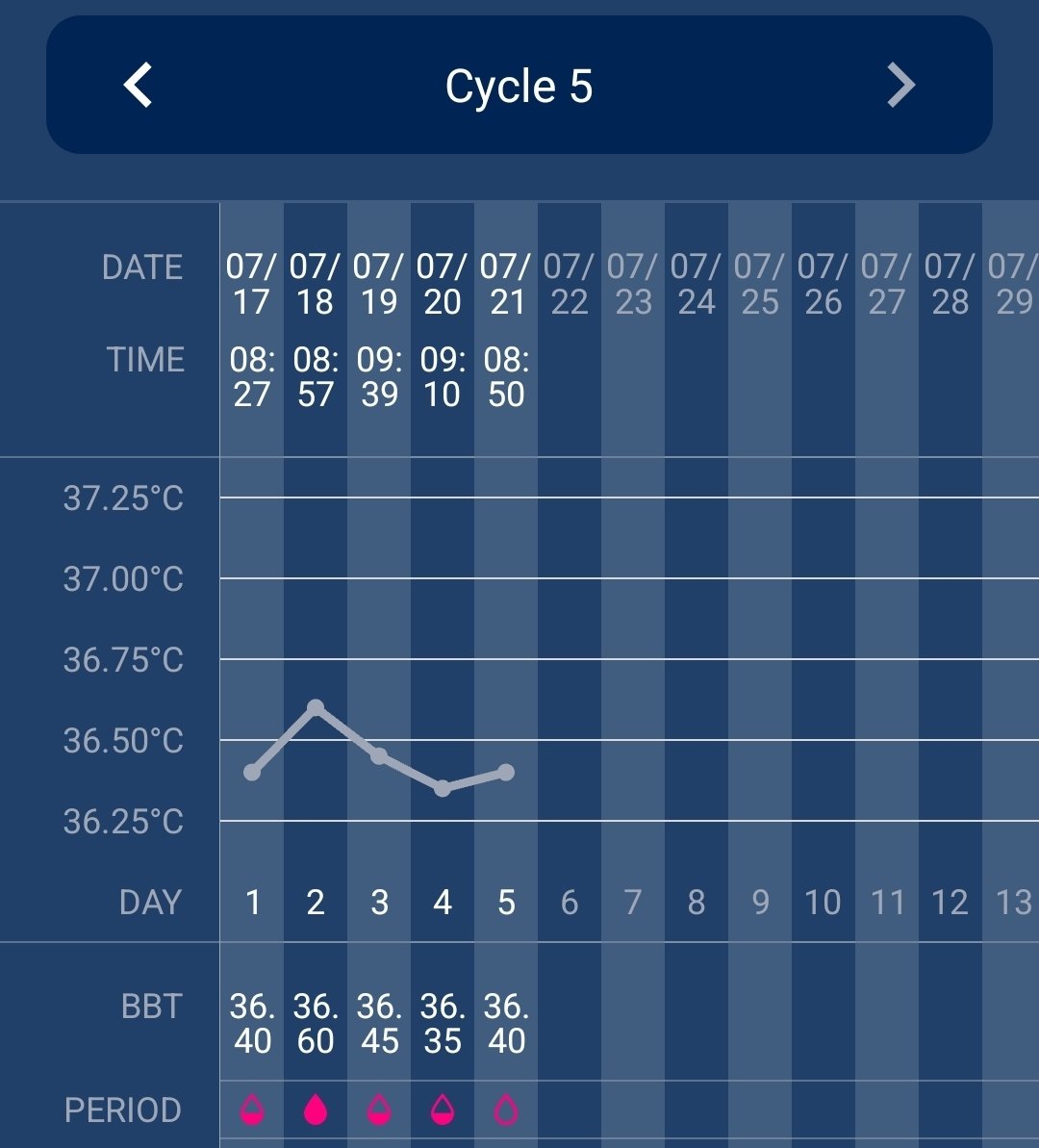Tap the outlined period drop on day 5
The height and width of the screenshot is (1148, 1039).
(506, 1110)
